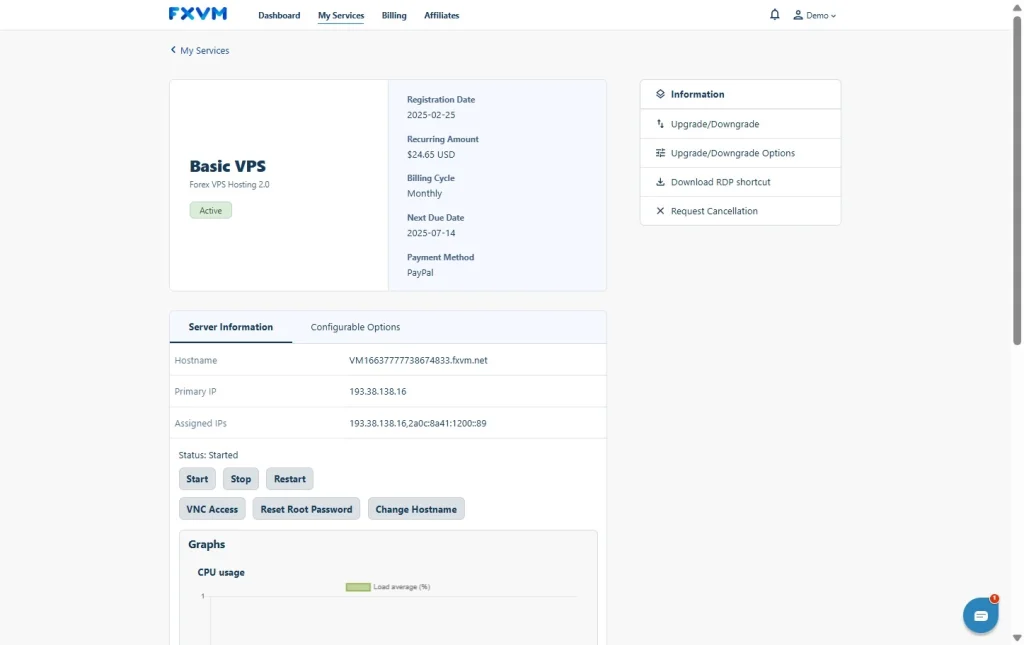Open the Upgrade/Downgrade sidebar link

741,124
